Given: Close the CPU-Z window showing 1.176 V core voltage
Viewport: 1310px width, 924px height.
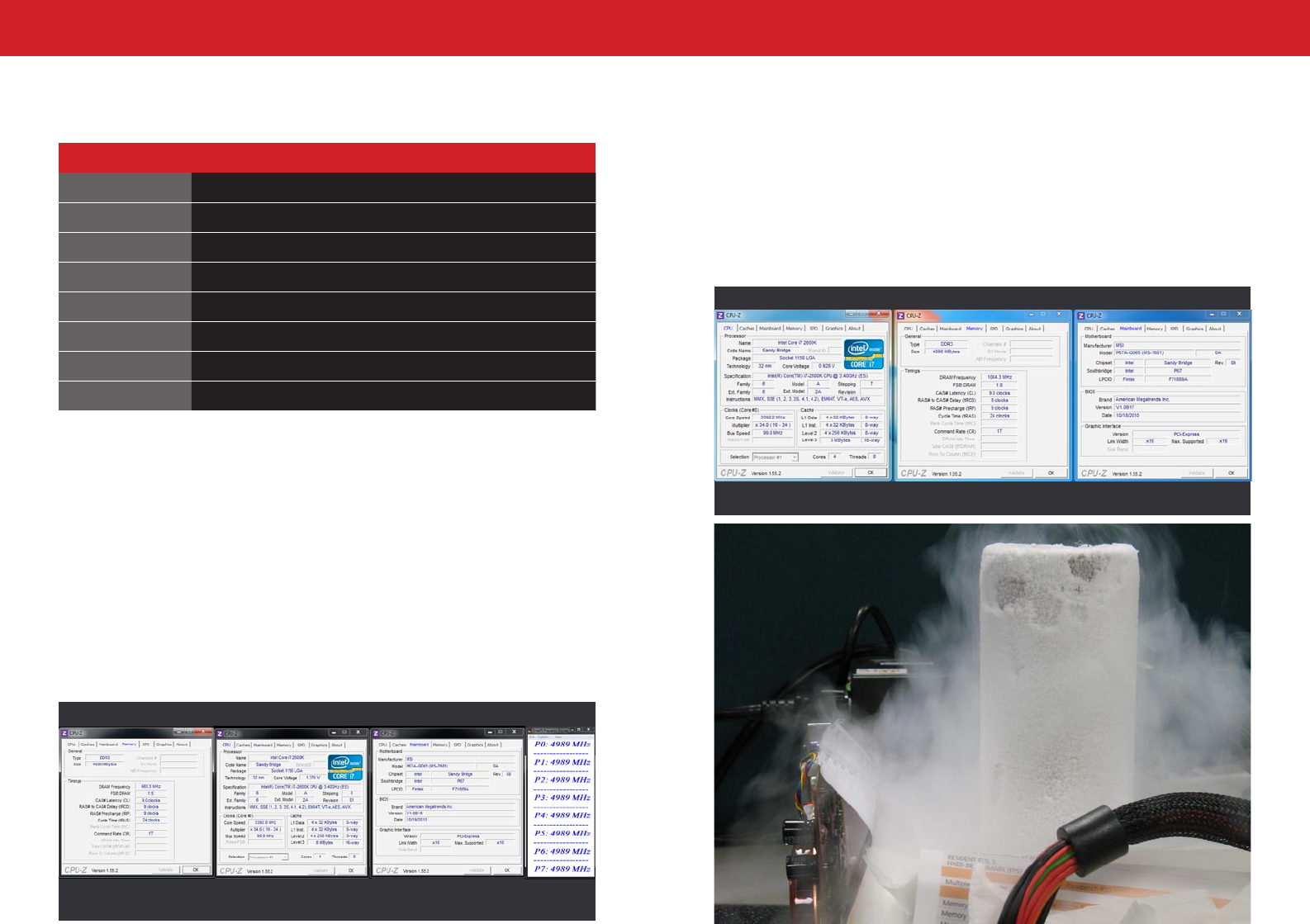Looking at the screenshot, I should click(x=358, y=732).
